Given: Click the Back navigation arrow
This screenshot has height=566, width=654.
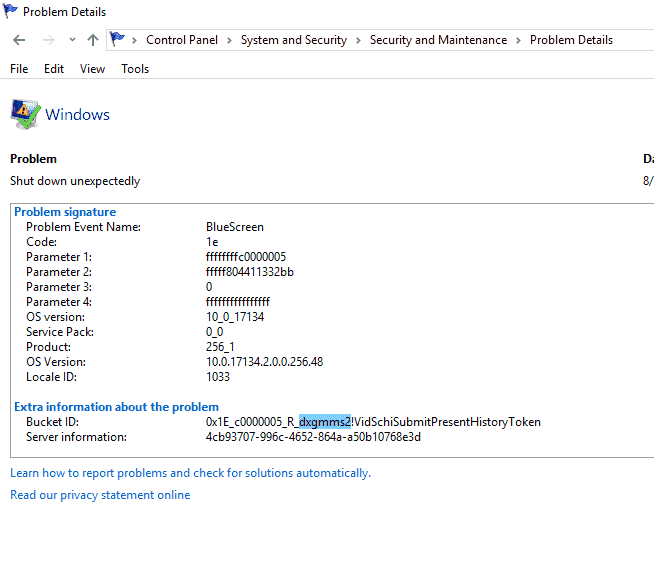Looking at the screenshot, I should pos(19,40).
